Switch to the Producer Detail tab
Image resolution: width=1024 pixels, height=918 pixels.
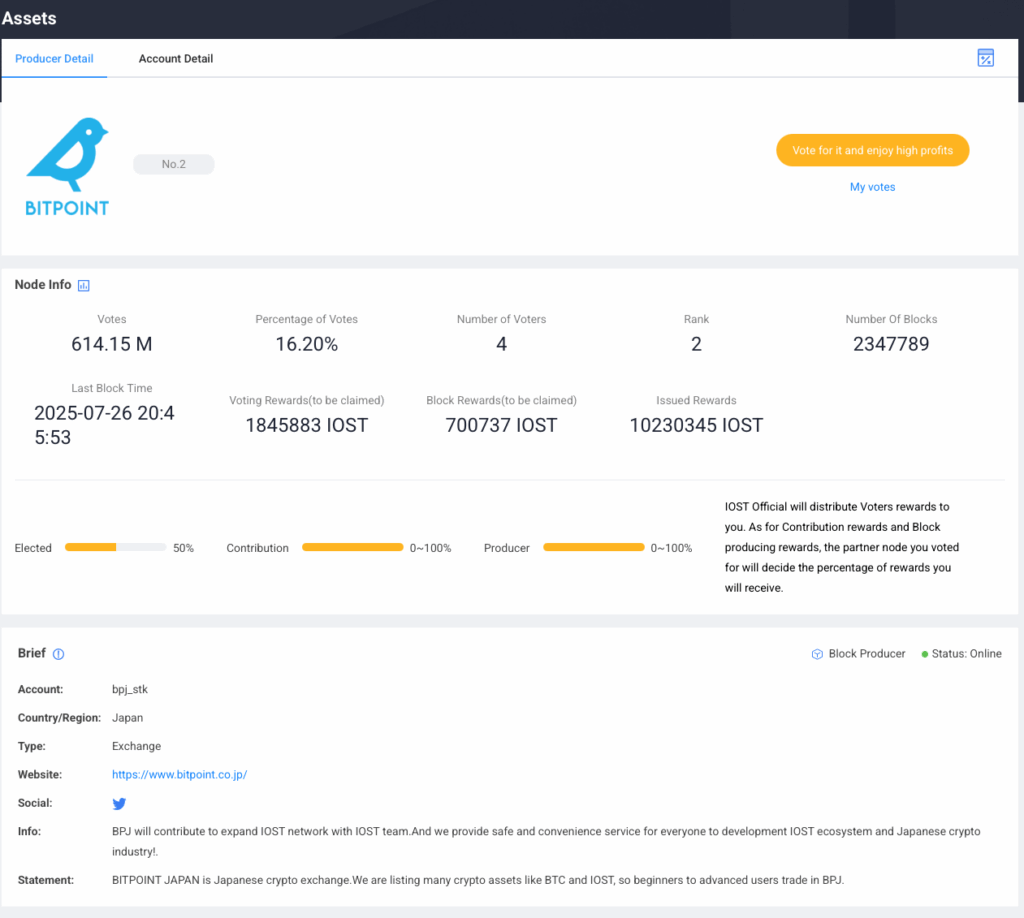(x=54, y=59)
